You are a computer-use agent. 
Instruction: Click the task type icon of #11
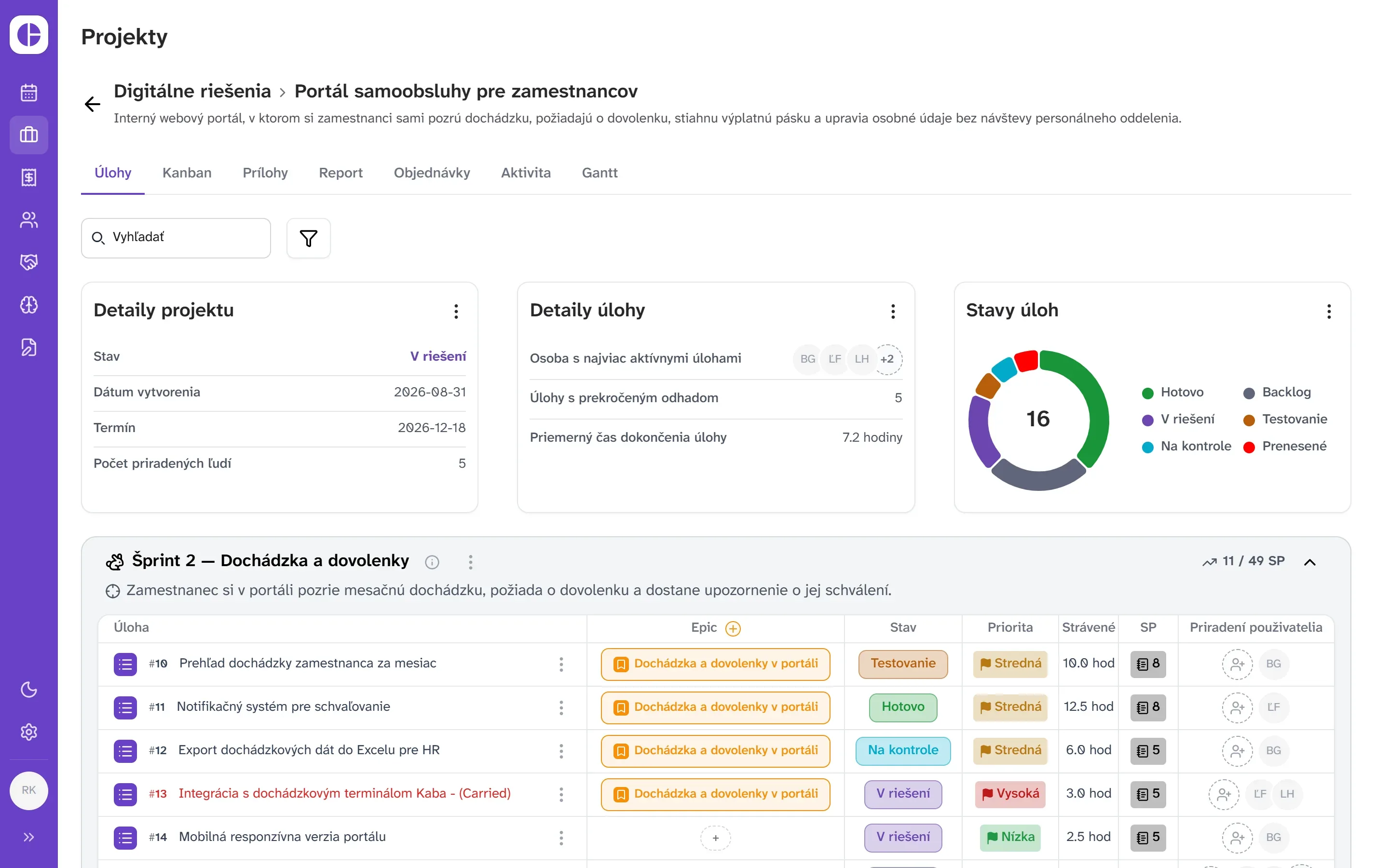click(x=125, y=707)
